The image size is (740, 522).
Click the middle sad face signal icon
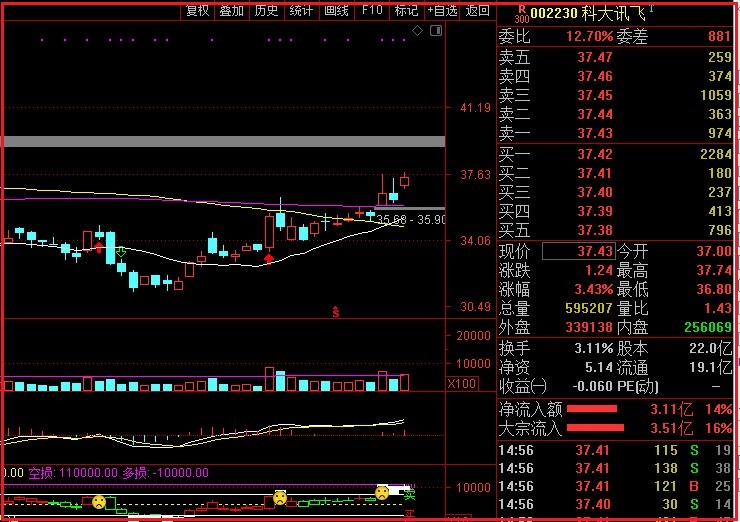click(281, 497)
